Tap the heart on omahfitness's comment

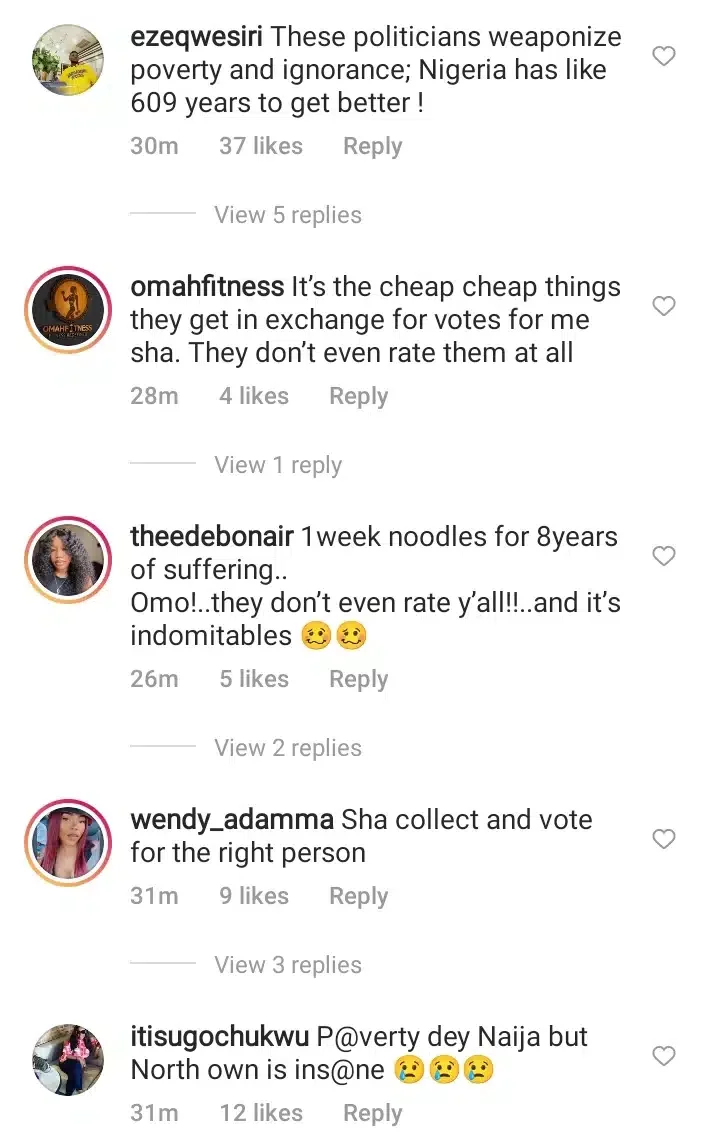click(664, 306)
